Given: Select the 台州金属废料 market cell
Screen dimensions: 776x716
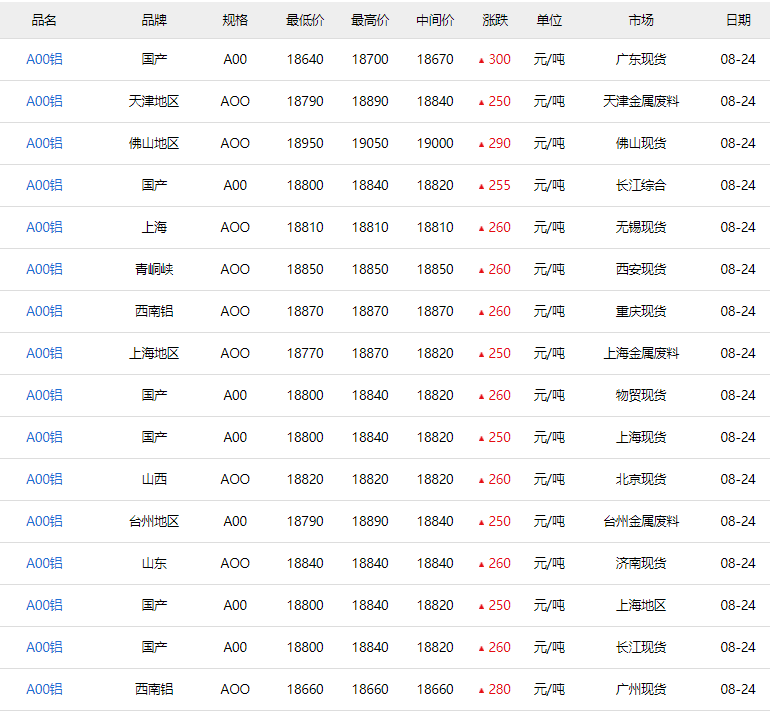Looking at the screenshot, I should click(x=641, y=521).
